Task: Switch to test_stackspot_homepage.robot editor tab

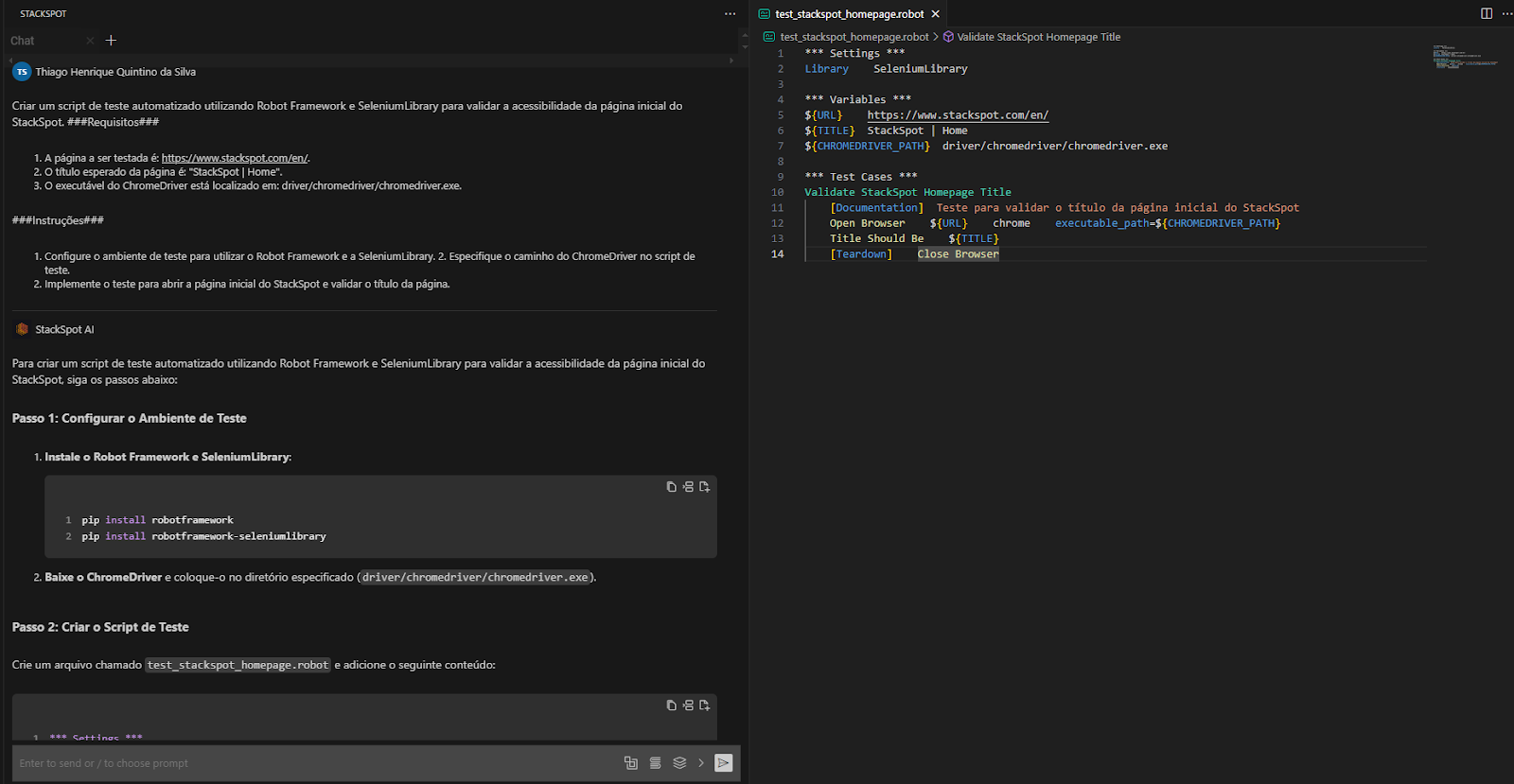Action: tap(849, 14)
